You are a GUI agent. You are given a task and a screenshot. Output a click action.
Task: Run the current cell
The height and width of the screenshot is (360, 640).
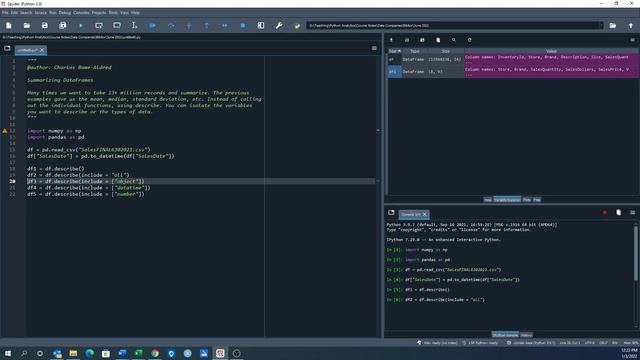(99, 25)
